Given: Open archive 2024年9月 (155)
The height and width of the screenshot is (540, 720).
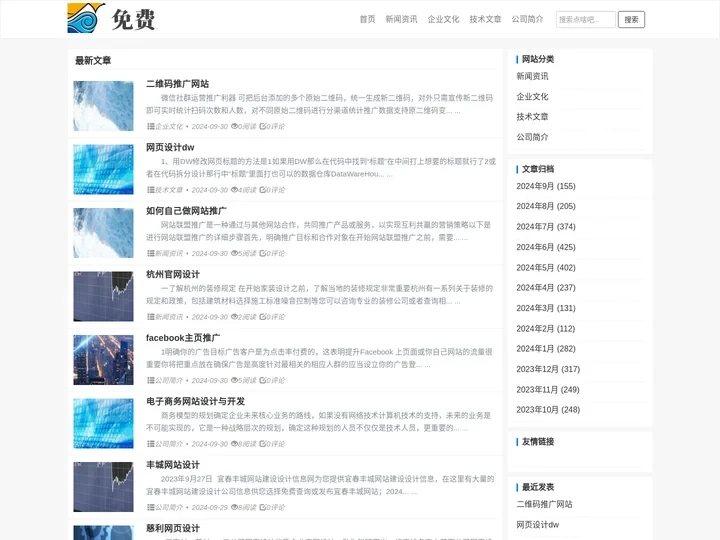Looking at the screenshot, I should point(546,186).
